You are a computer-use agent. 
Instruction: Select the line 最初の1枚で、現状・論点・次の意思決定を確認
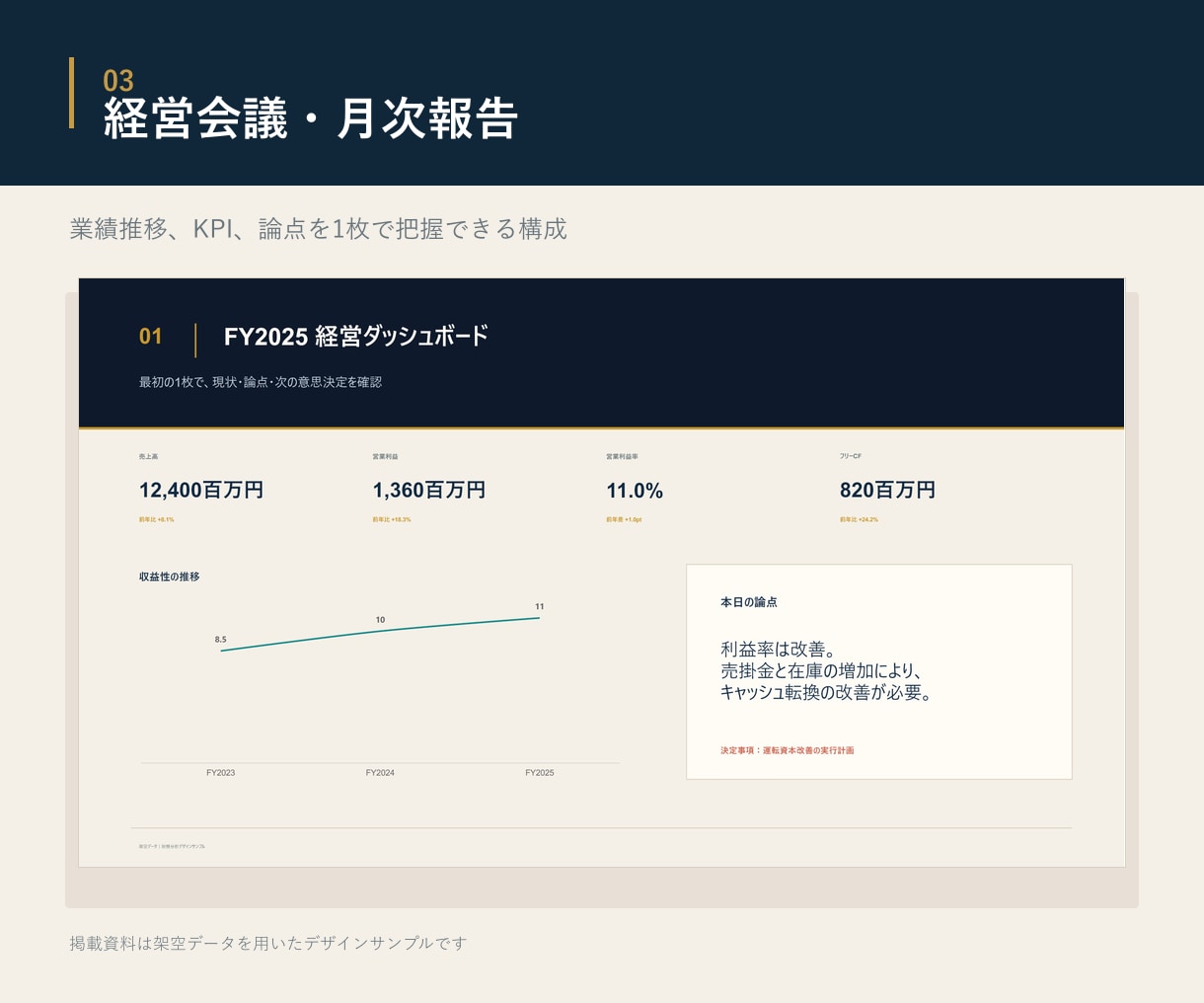pyautogui.click(x=261, y=382)
